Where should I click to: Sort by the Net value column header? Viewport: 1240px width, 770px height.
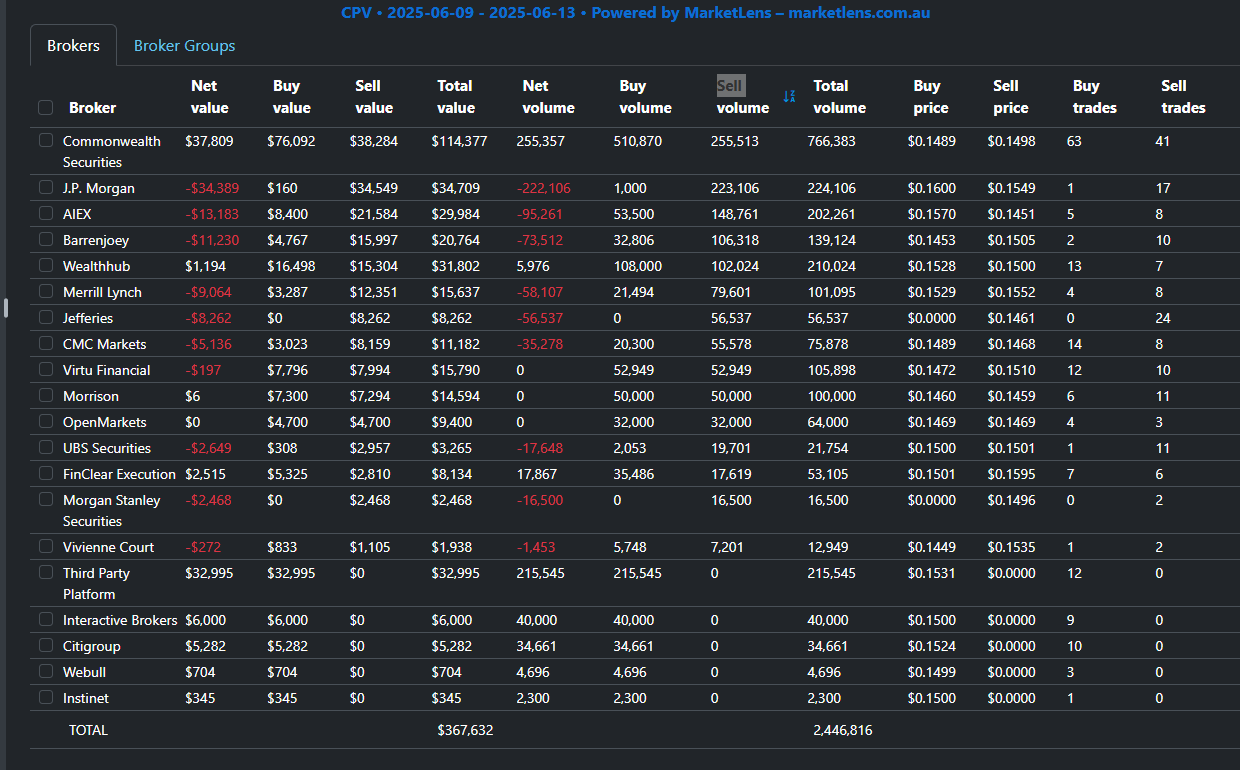(209, 97)
